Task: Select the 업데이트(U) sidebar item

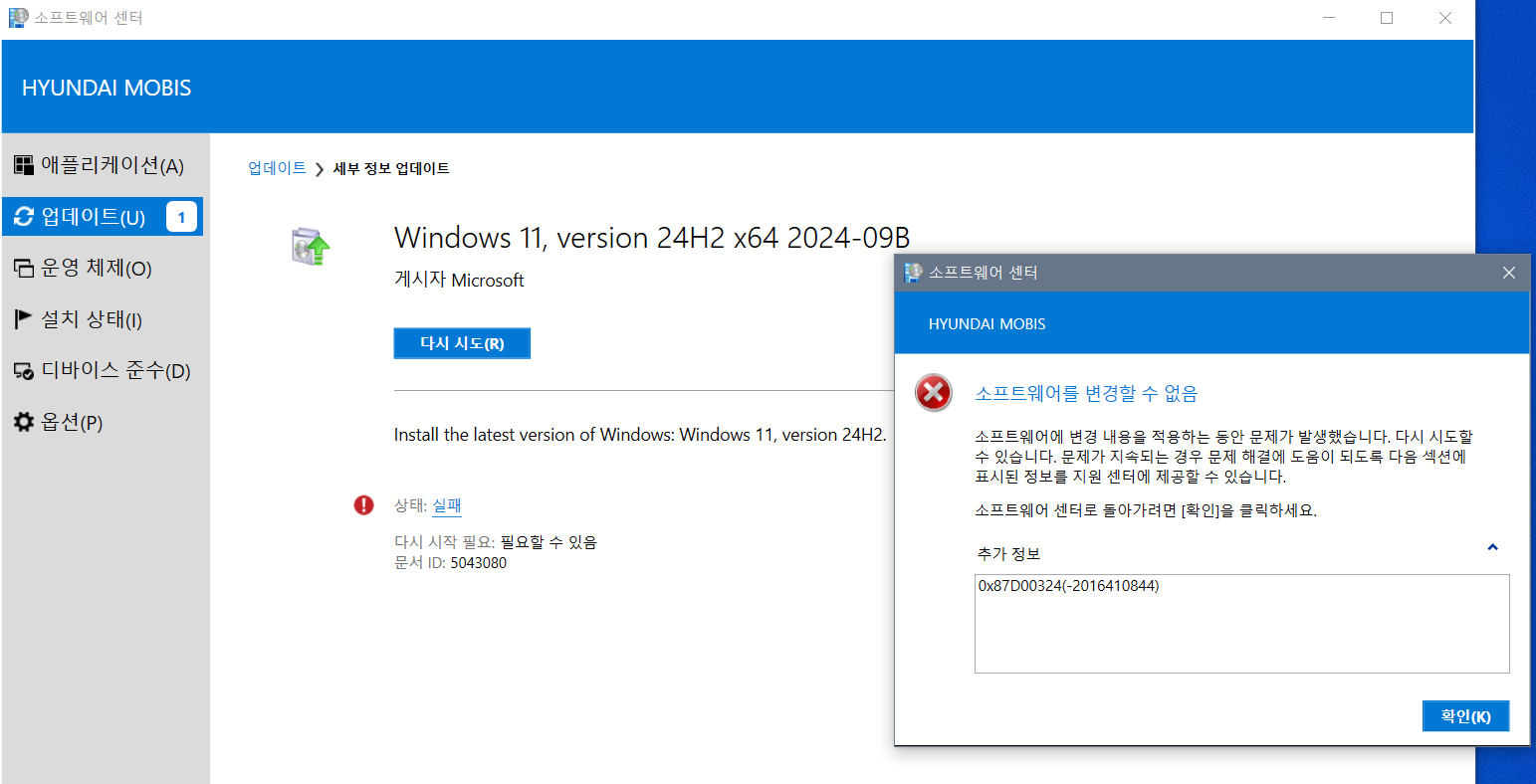Action: pos(103,217)
